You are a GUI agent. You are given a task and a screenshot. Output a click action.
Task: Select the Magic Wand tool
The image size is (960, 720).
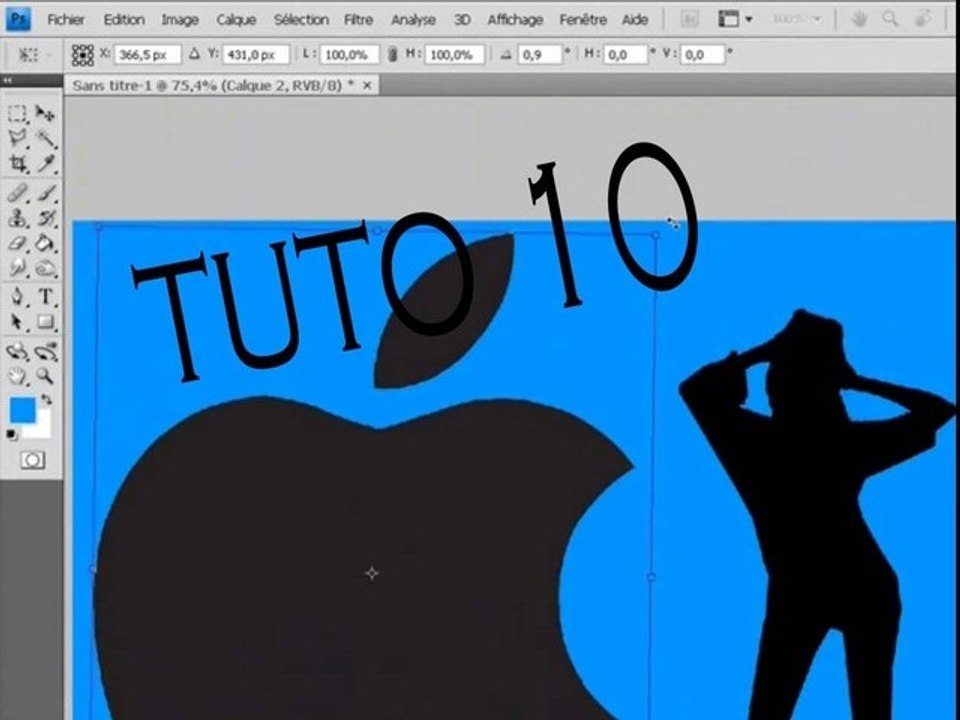point(46,138)
